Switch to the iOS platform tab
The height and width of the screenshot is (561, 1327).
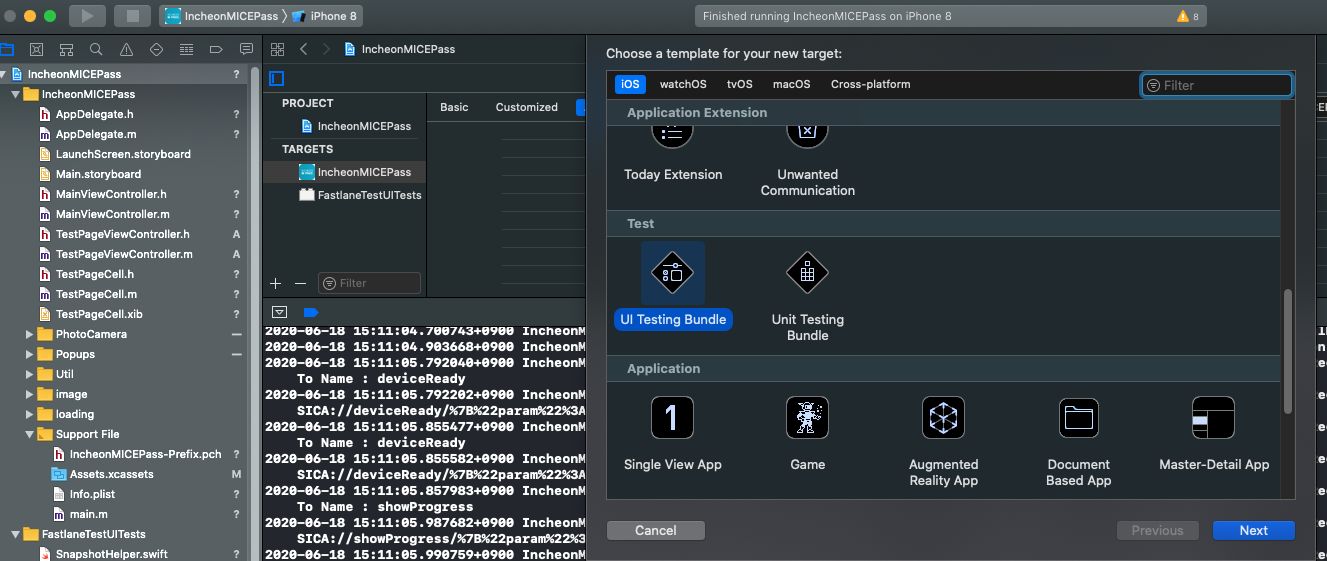(x=630, y=84)
